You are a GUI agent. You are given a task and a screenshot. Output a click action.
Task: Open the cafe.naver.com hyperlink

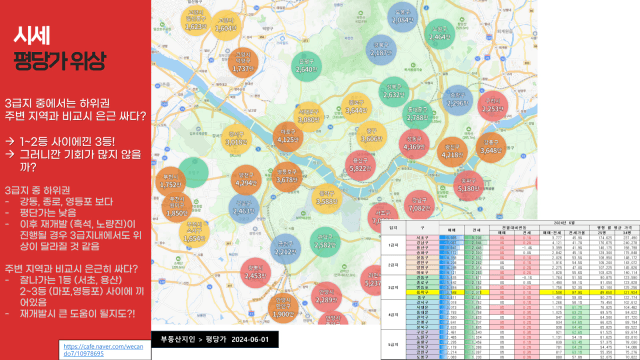103,350
